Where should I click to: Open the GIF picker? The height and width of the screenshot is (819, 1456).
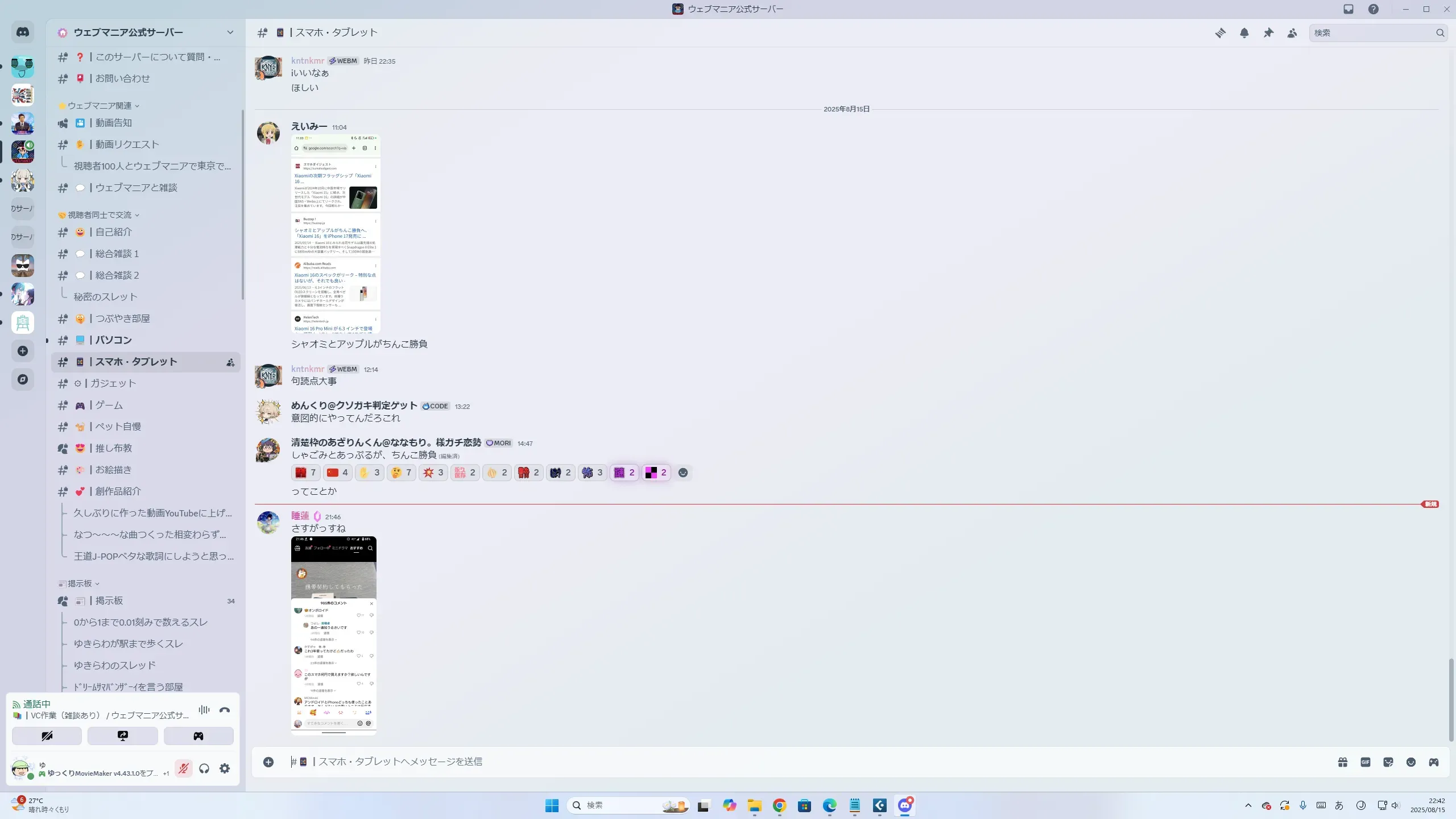point(1366,762)
